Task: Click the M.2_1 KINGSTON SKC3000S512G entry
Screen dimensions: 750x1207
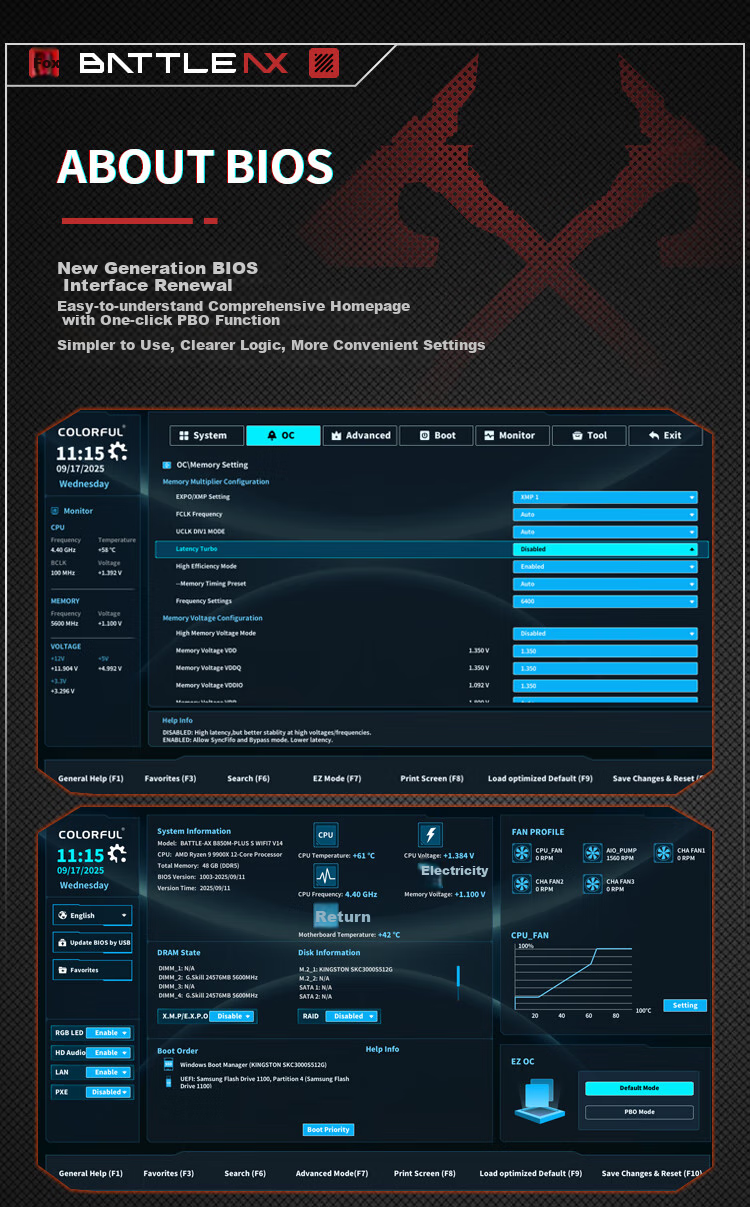Action: tap(346, 969)
